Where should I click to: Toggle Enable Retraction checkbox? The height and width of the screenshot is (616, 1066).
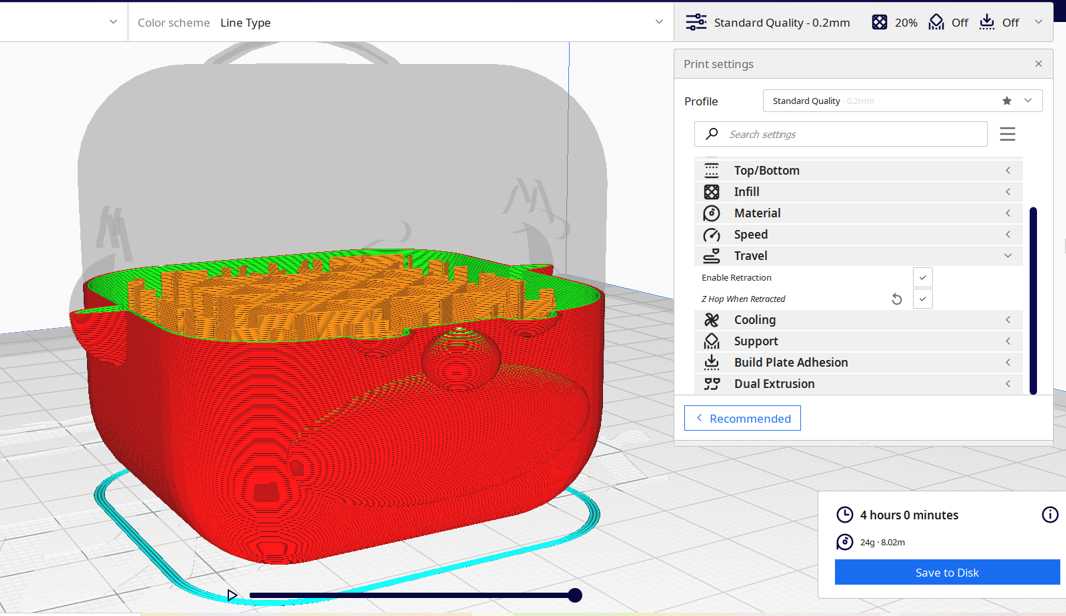[922, 278]
